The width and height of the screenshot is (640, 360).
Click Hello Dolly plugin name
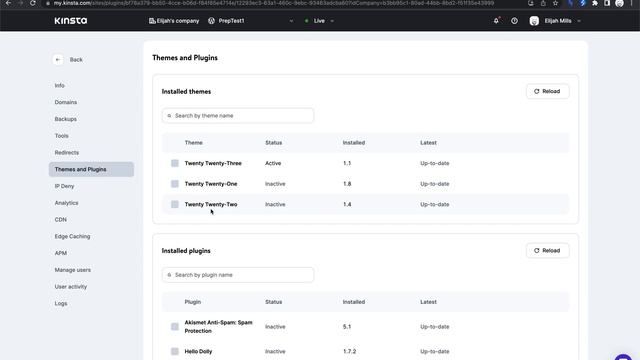coord(198,351)
